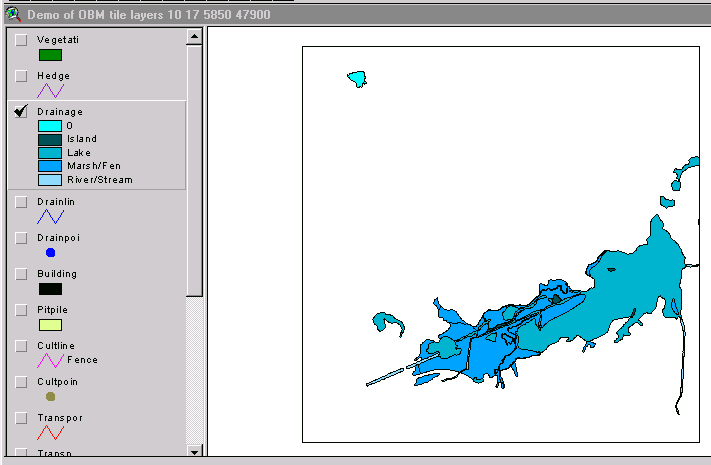The image size is (711, 465).
Task: Select the Hedge layer name
Action: pos(54,76)
